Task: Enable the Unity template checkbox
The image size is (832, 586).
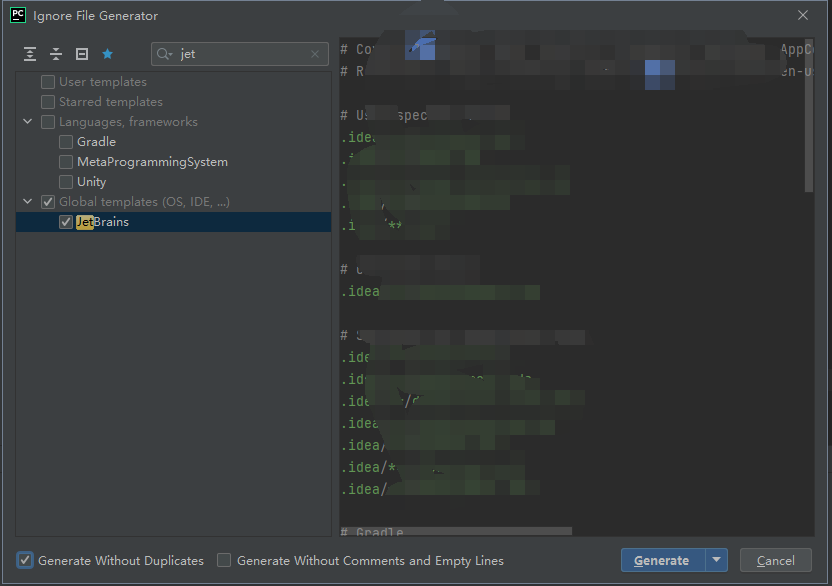Action: click(x=66, y=182)
